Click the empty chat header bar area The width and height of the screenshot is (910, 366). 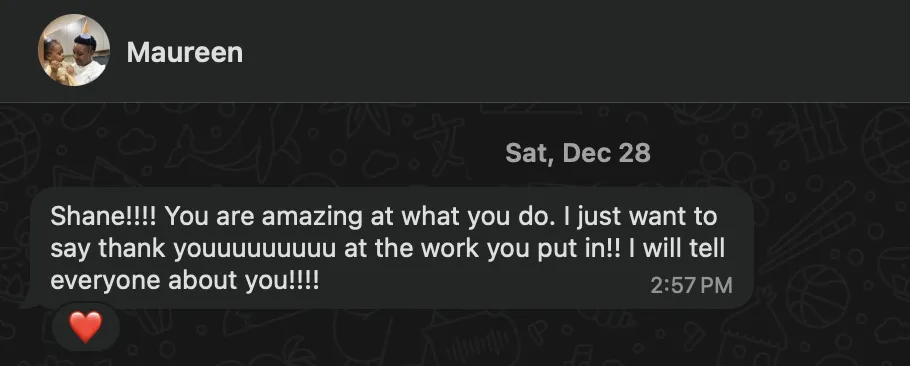[575, 51]
